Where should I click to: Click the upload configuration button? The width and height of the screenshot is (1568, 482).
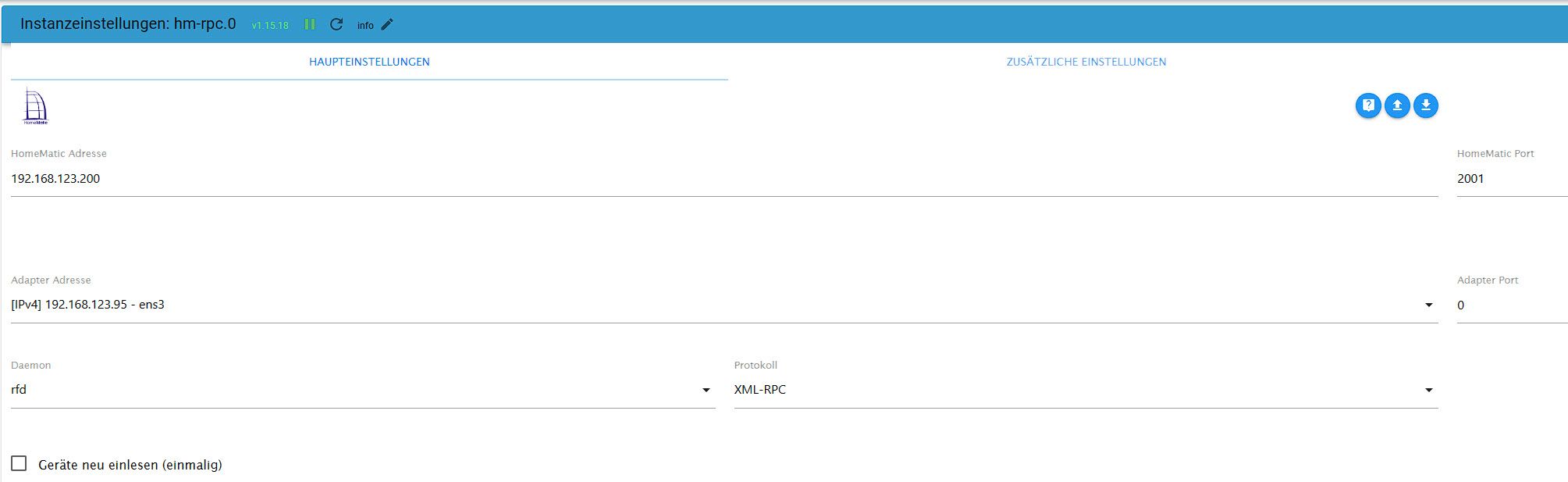click(1396, 105)
